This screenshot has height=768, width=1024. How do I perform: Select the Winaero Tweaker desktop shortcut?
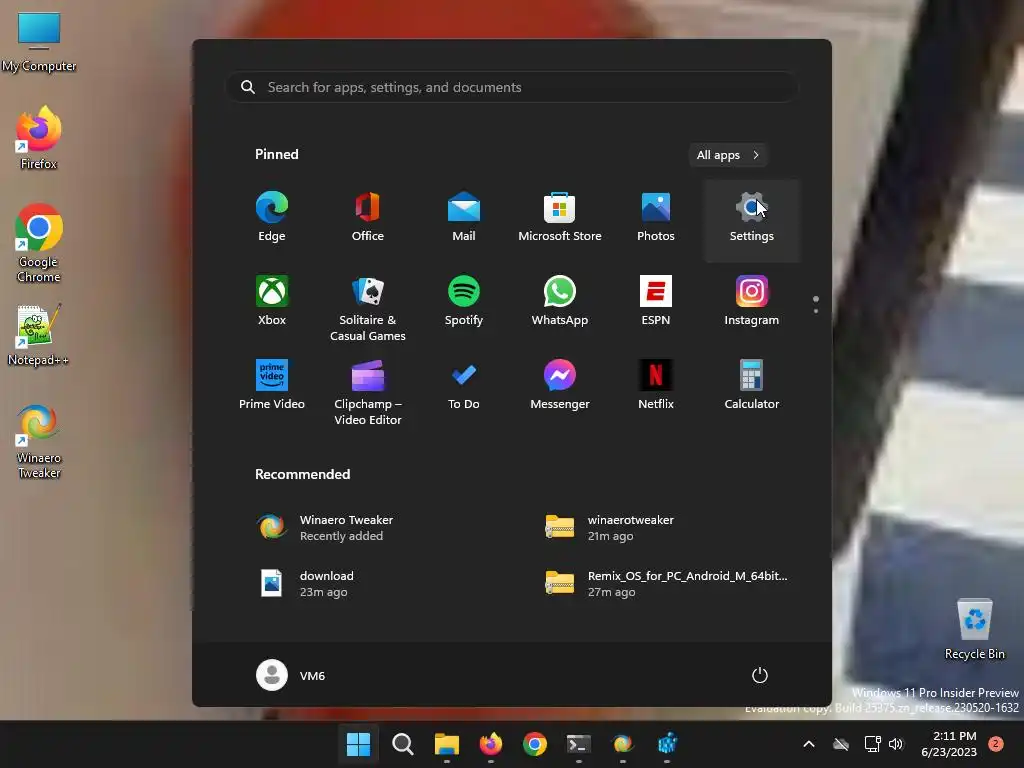click(x=39, y=441)
